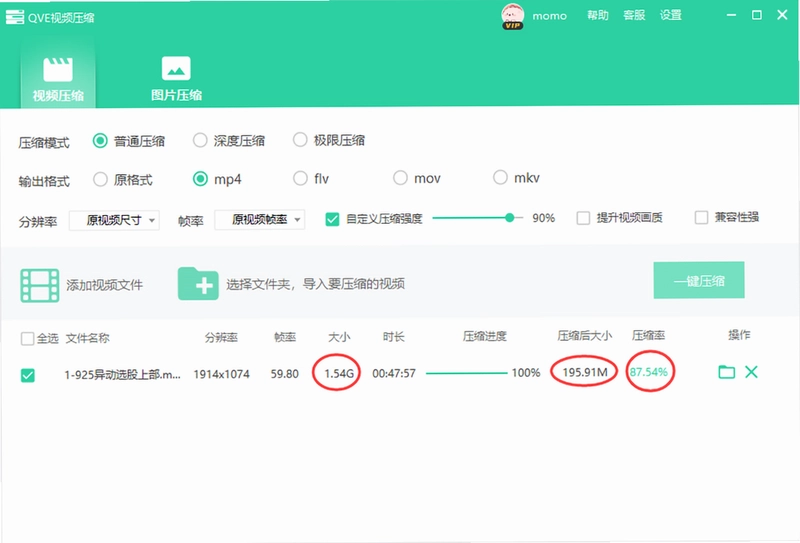Image resolution: width=800 pixels, height=543 pixels.
Task: Click the 压缩进度 column header
Action: click(x=485, y=336)
